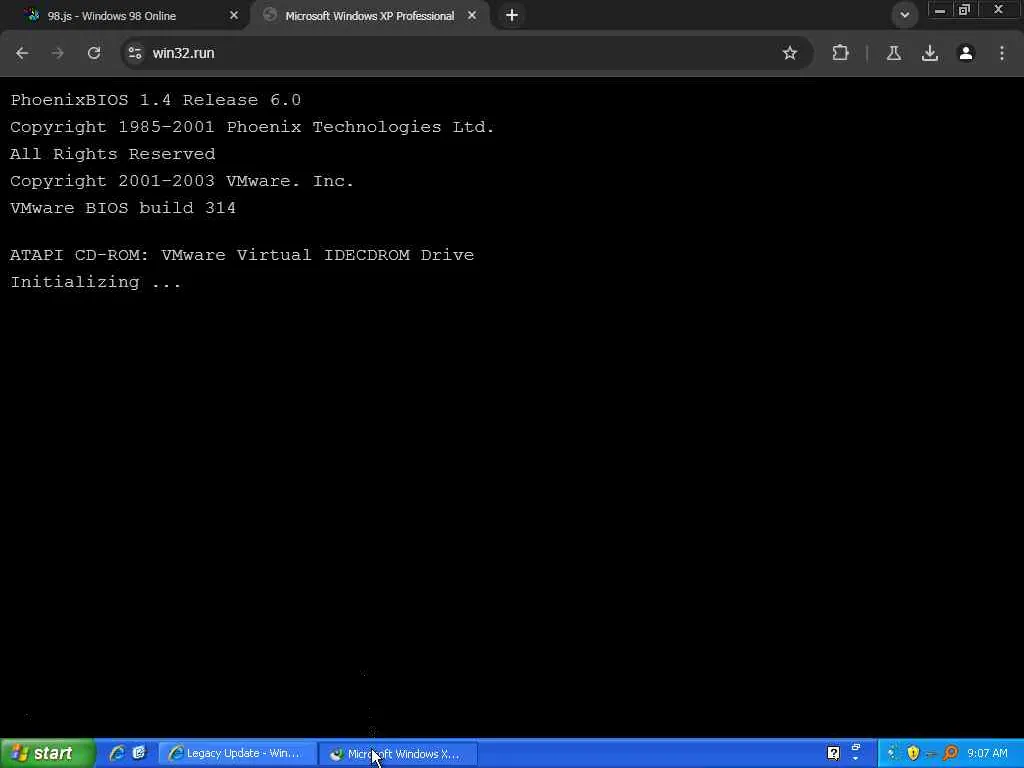Click the 9:07 AM system clock
The height and width of the screenshot is (768, 1024).
click(x=987, y=753)
